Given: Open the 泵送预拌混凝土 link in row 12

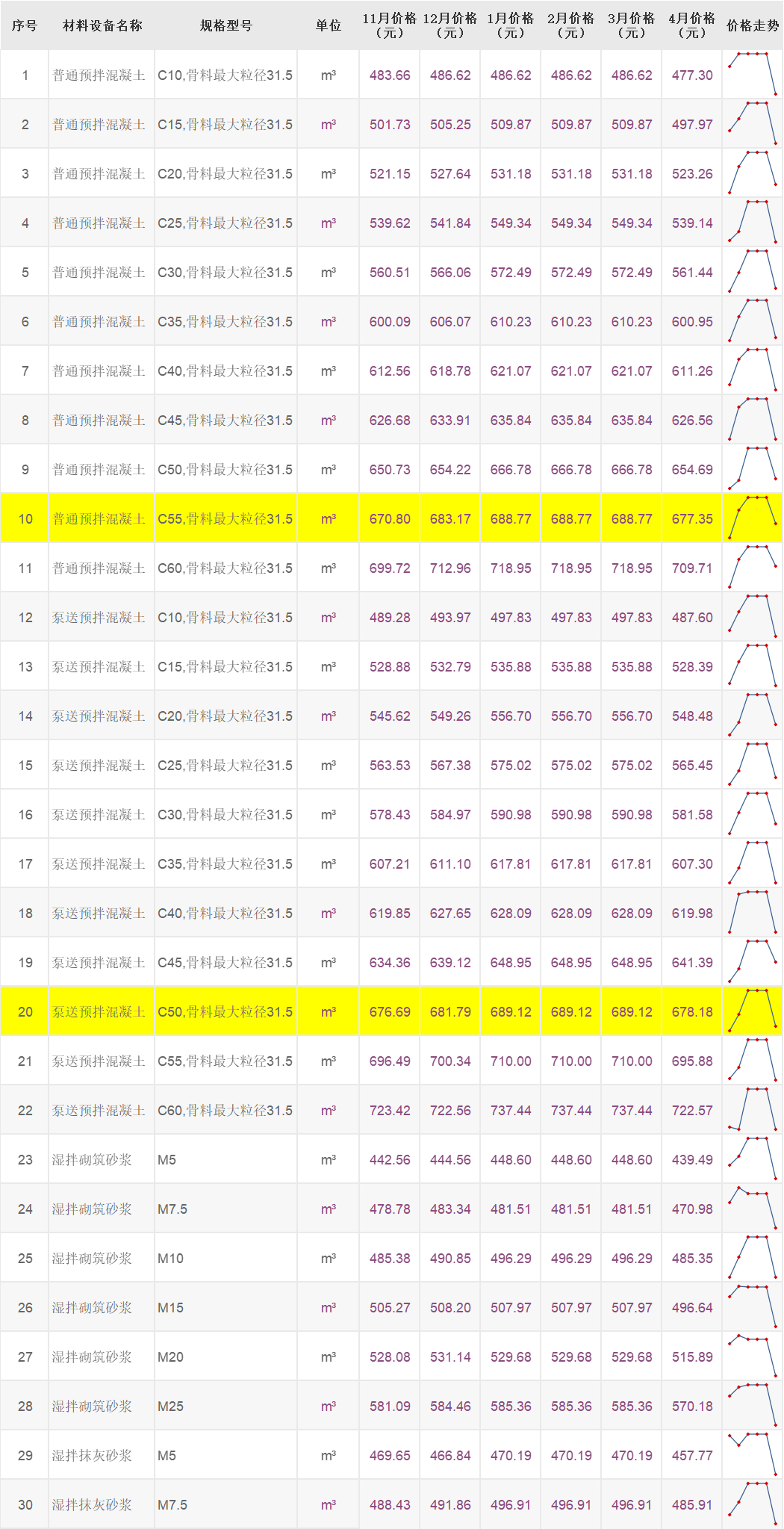Looking at the screenshot, I should click(99, 618).
